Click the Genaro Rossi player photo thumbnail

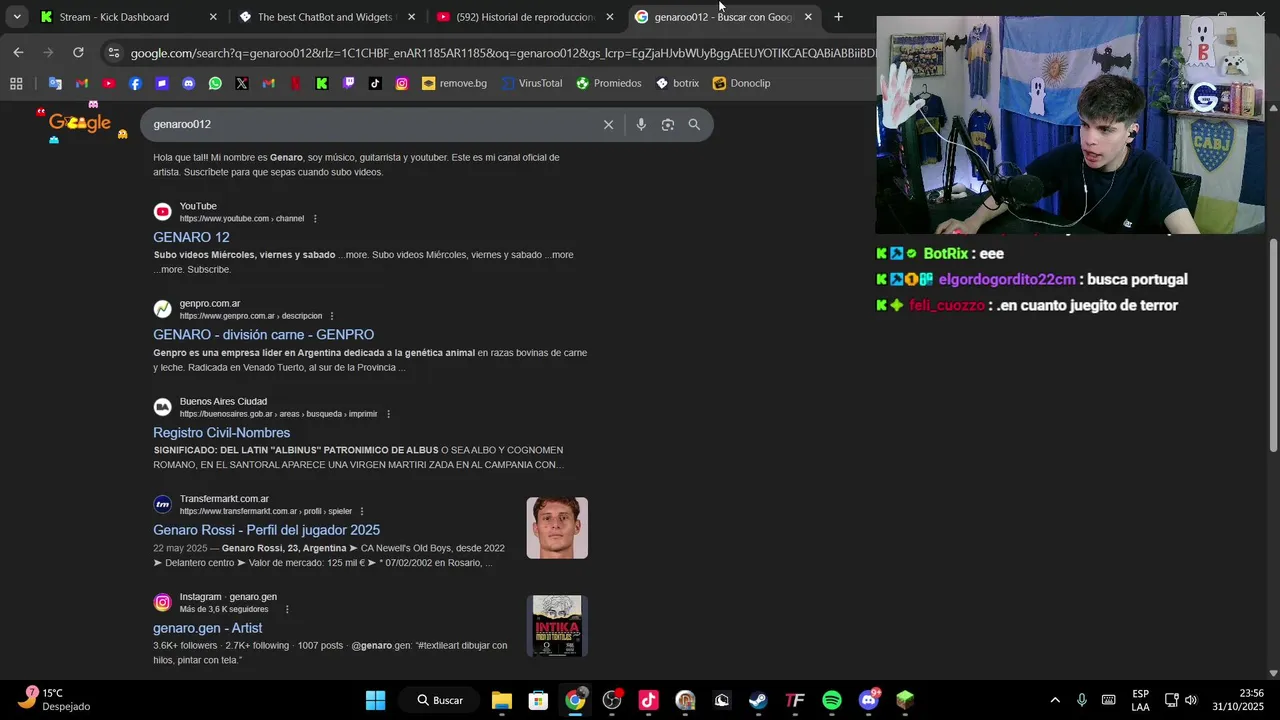(x=557, y=528)
